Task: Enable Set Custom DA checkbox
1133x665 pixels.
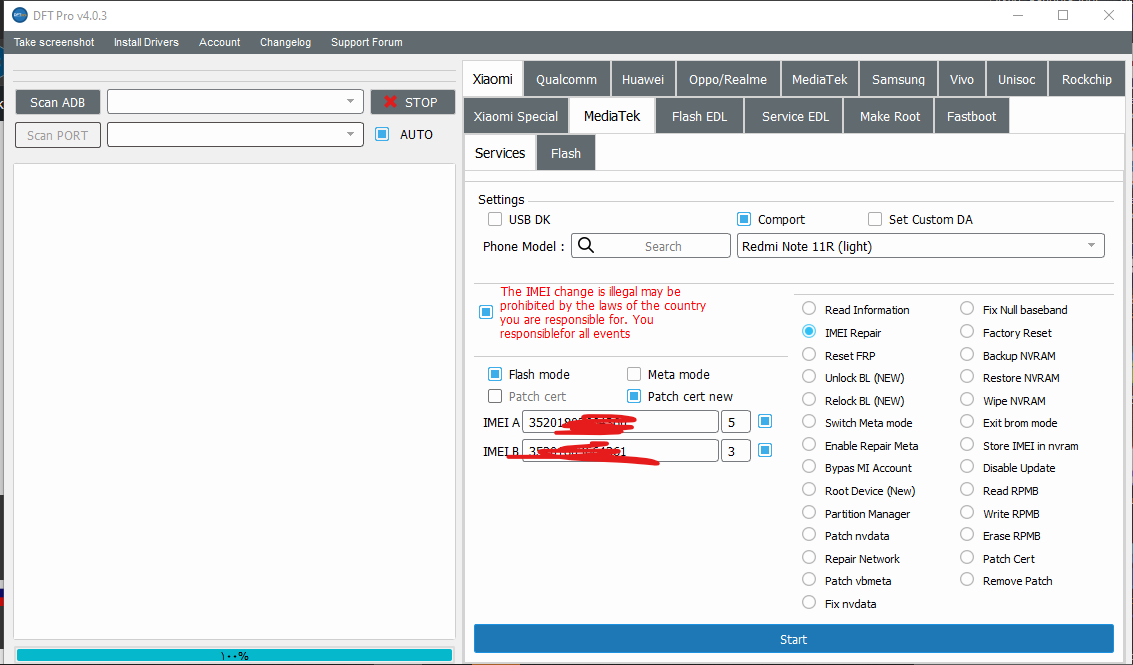Action: pyautogui.click(x=875, y=219)
